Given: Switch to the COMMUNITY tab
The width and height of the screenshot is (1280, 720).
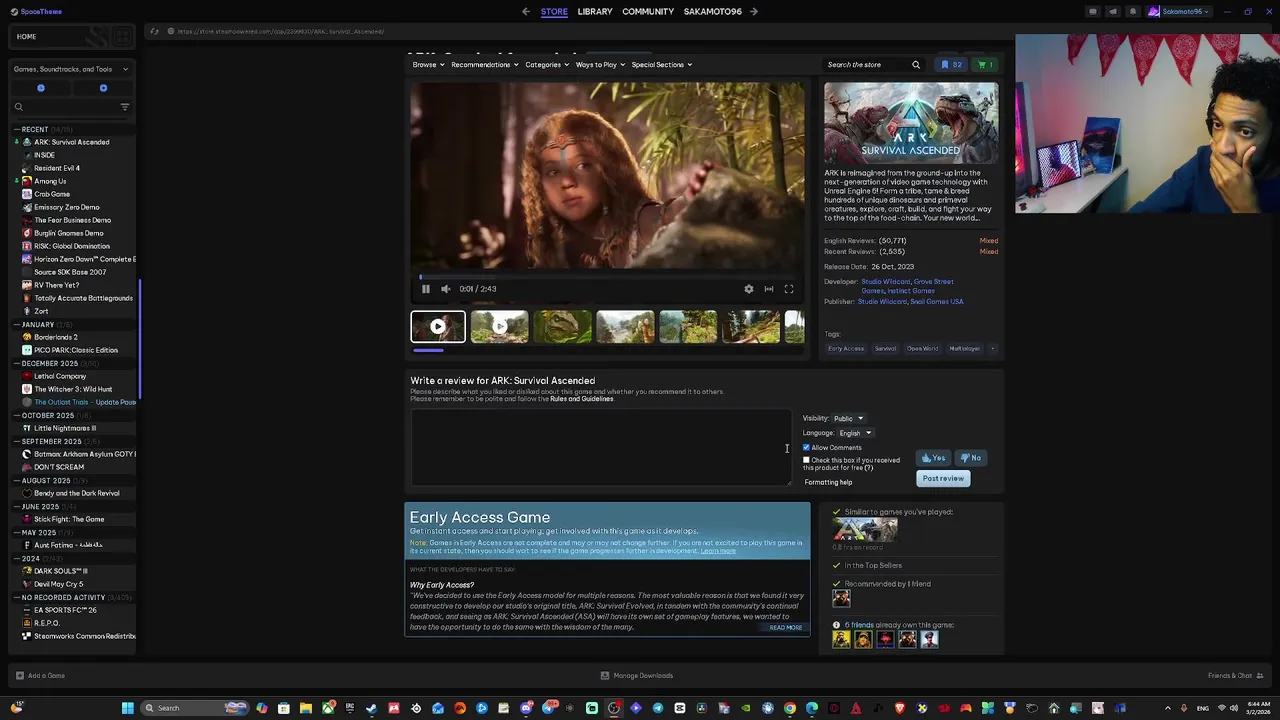Looking at the screenshot, I should (x=648, y=12).
